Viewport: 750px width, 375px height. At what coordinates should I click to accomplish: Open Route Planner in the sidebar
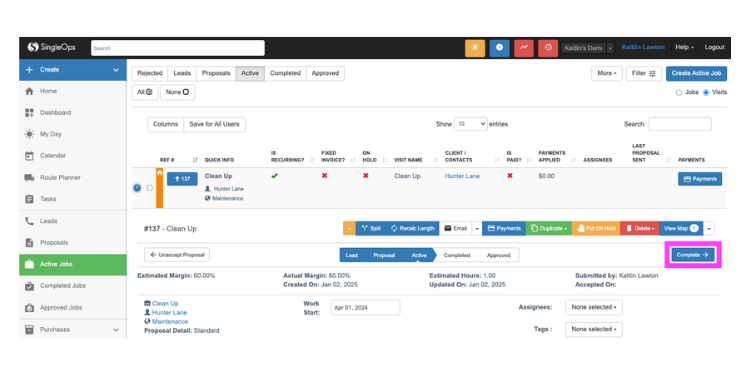tap(73, 177)
